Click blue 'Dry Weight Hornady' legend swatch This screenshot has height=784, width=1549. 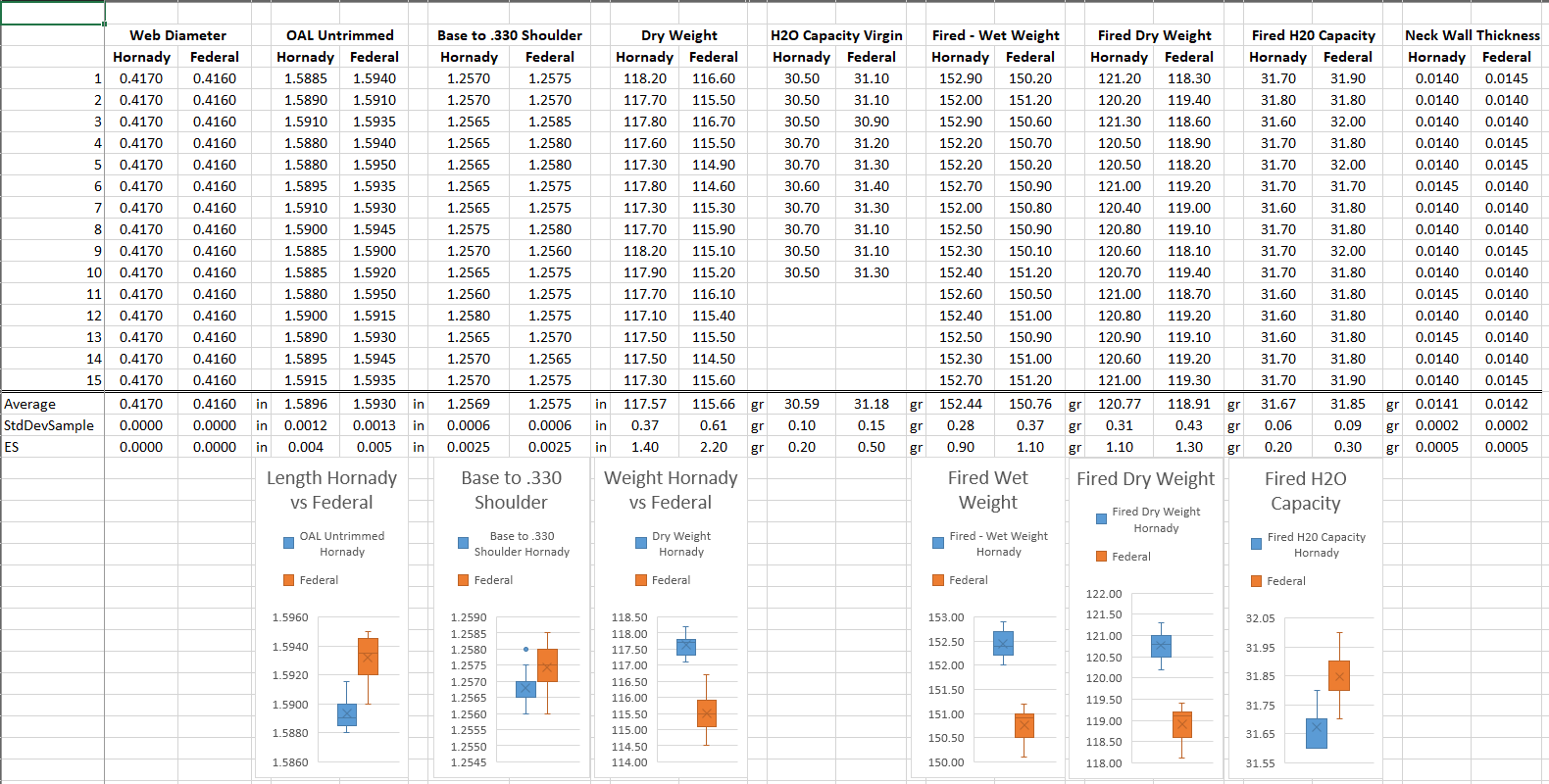tap(641, 543)
